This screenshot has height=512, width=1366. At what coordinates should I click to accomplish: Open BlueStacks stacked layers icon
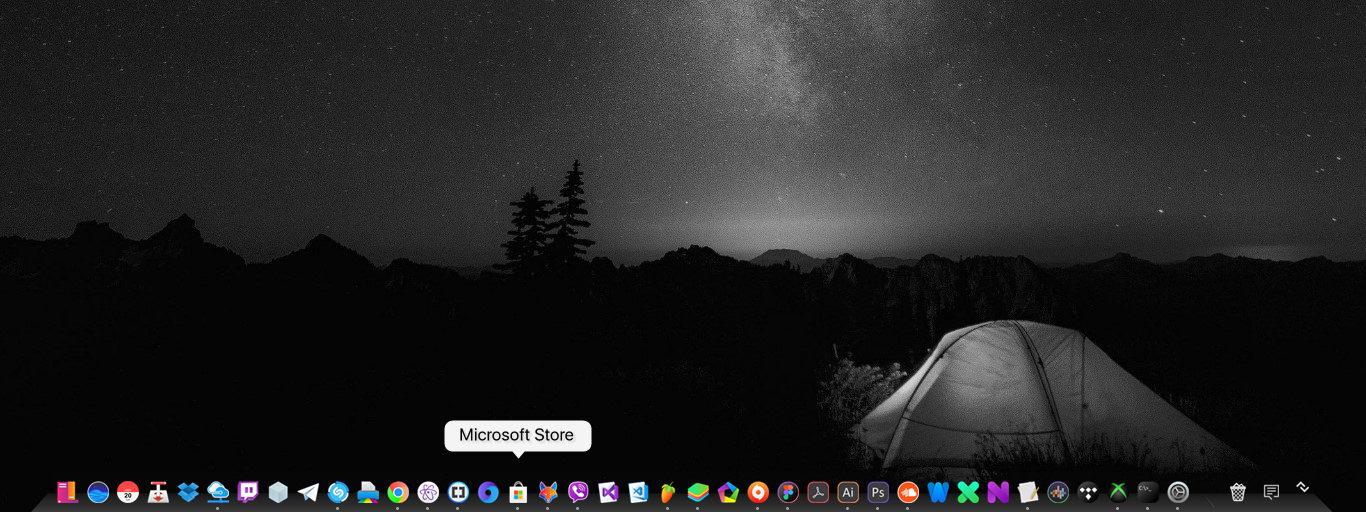coord(698,492)
